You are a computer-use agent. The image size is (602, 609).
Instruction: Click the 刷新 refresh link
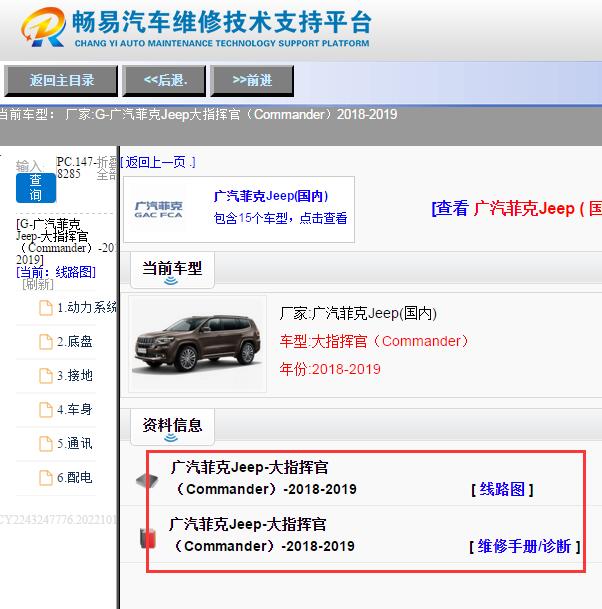click(x=38, y=284)
